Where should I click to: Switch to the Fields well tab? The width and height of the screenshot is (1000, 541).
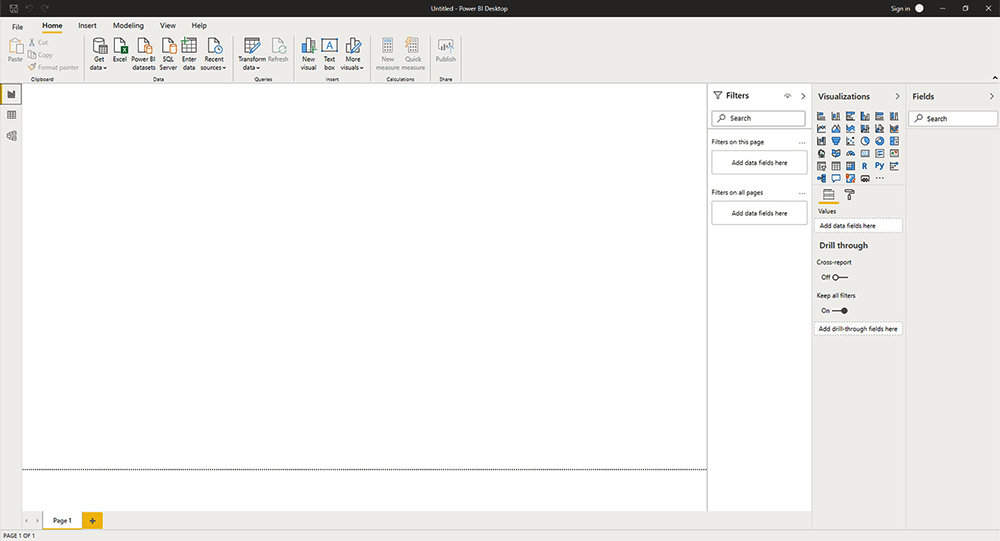tap(828, 195)
